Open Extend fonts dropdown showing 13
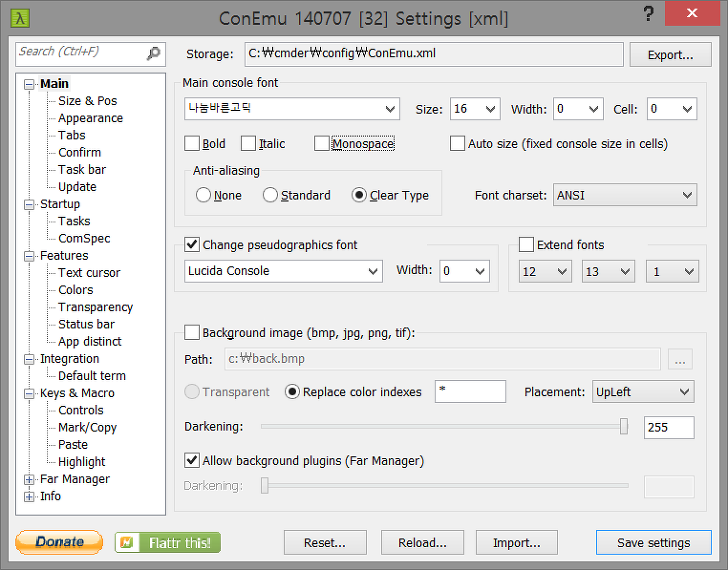Viewport: 728px width, 570px height. (609, 271)
